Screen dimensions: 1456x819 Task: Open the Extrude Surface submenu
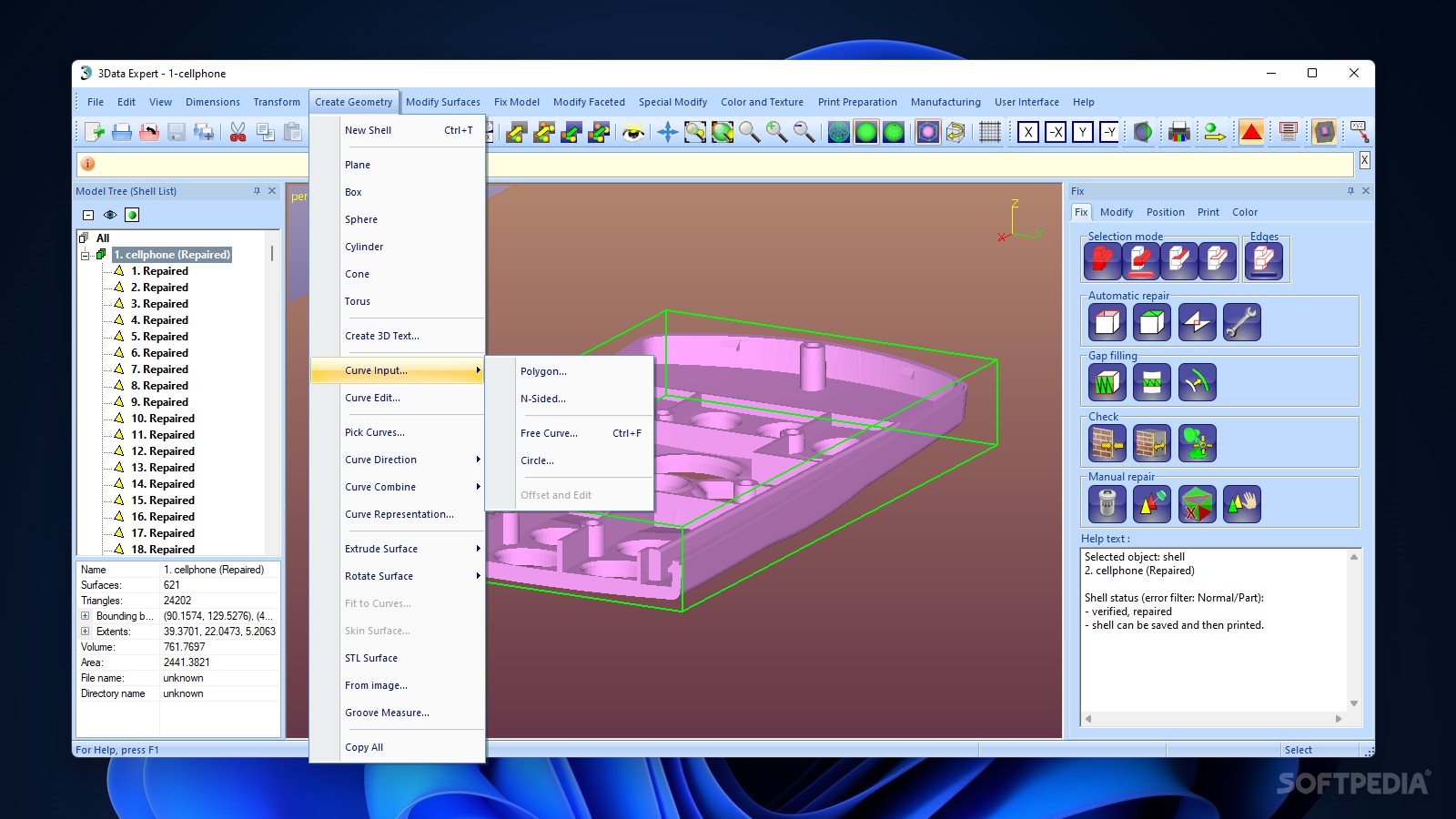[x=397, y=549]
